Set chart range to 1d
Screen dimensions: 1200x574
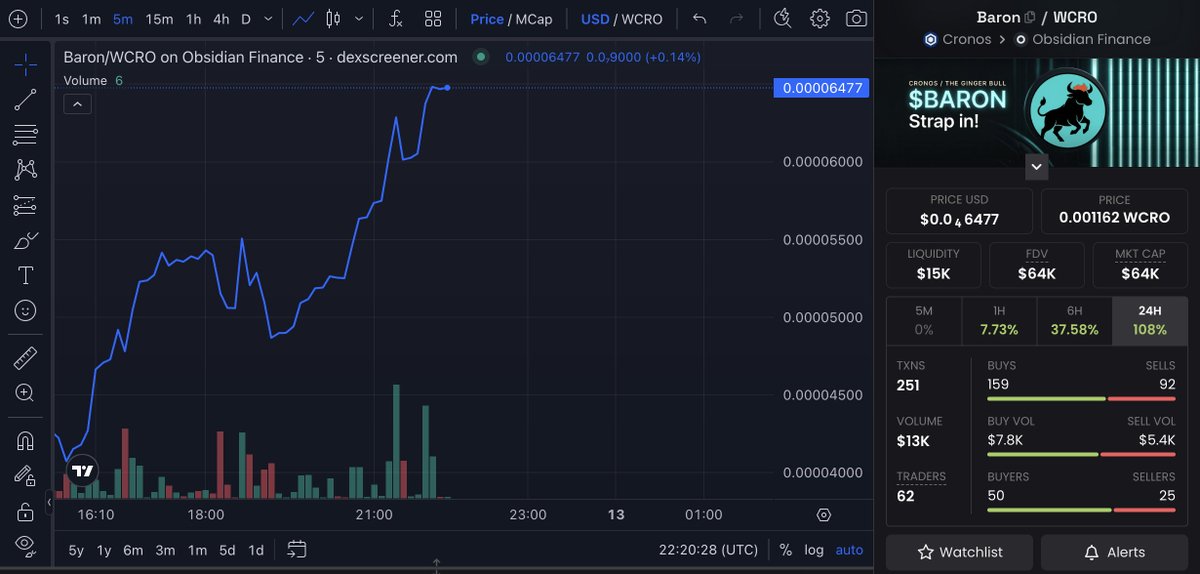(256, 550)
